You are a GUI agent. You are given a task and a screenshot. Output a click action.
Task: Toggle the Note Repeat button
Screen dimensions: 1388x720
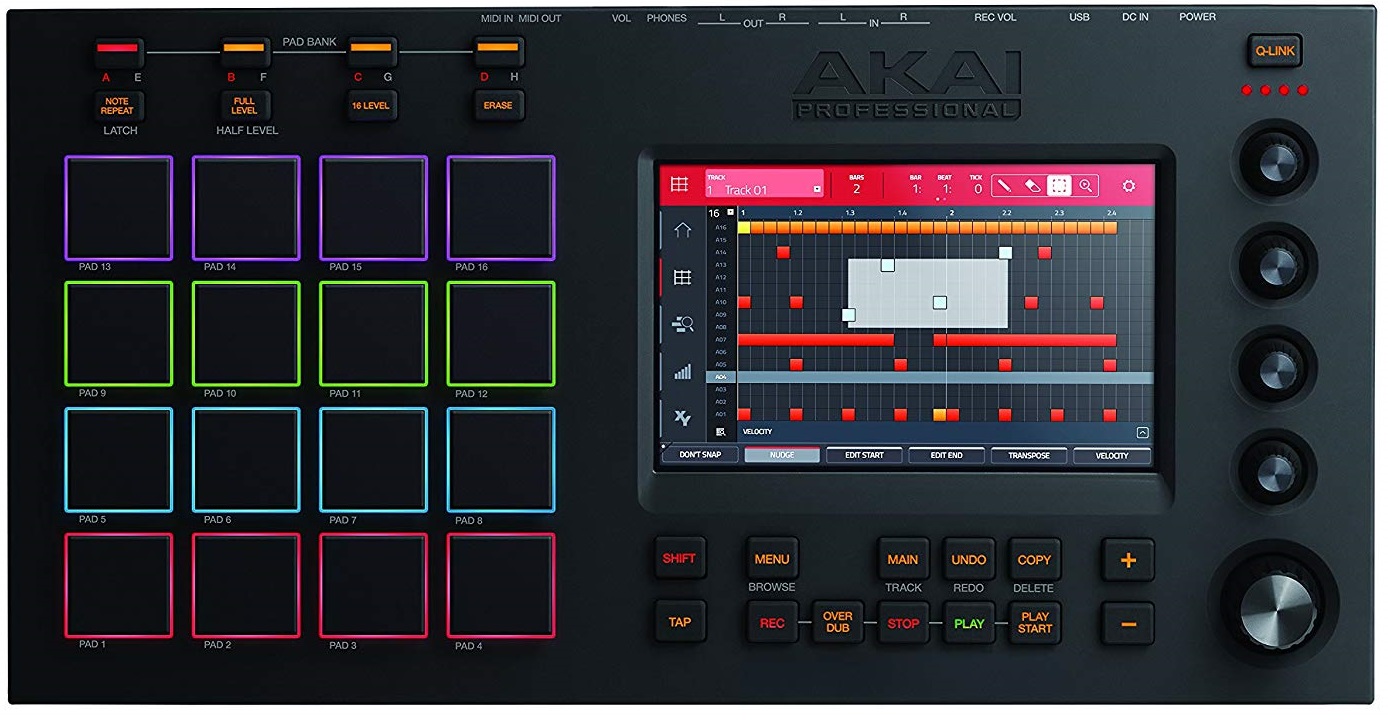(x=117, y=105)
